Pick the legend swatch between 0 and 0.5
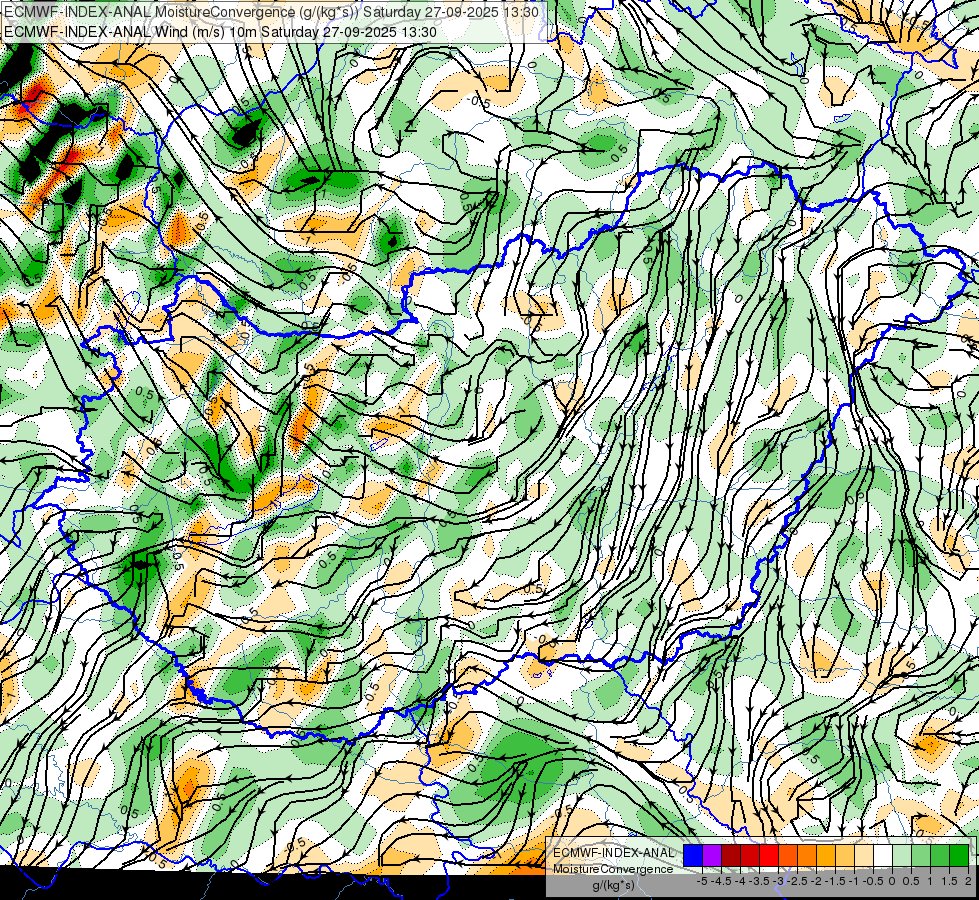This screenshot has height=900, width=979. pyautogui.click(x=902, y=856)
